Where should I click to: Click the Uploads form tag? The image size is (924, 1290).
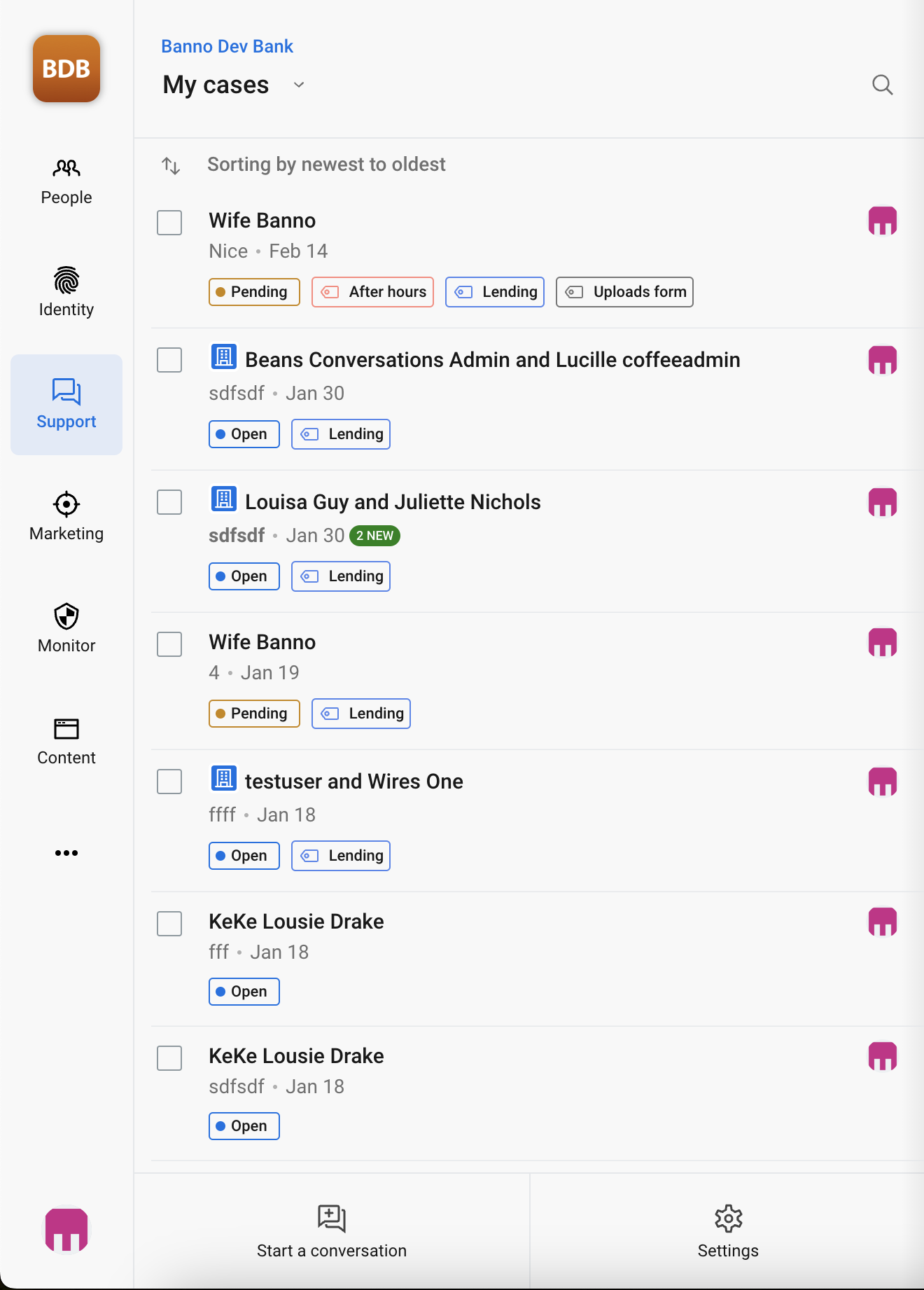(624, 292)
